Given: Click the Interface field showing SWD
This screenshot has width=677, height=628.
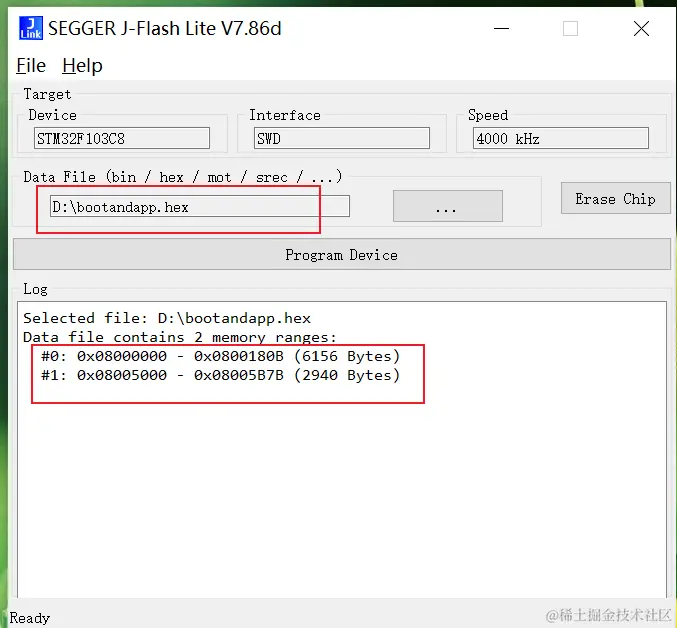Looking at the screenshot, I should [342, 138].
